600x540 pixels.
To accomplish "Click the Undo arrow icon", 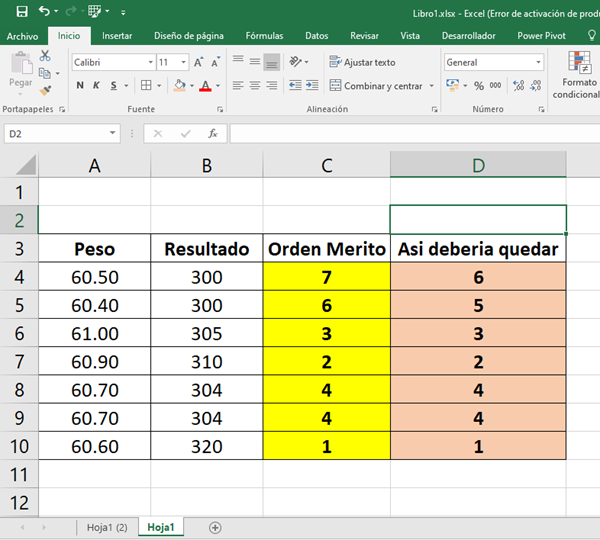I will [44, 12].
